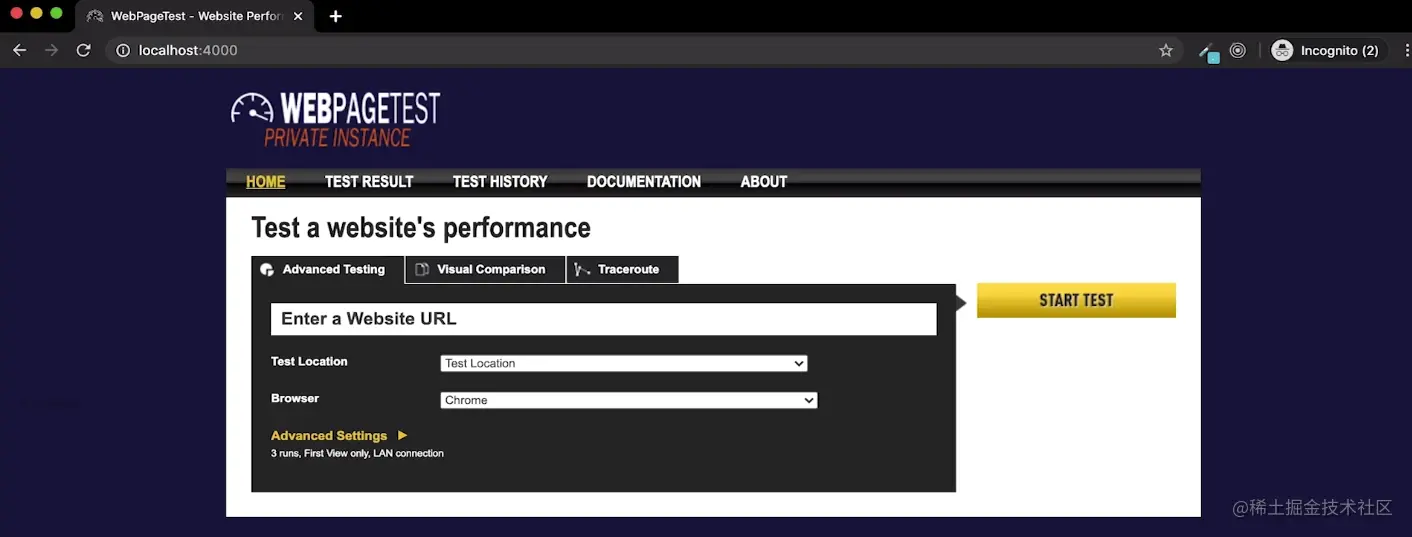Open the TEST RESULT navigation item
Viewport: 1412px width, 537px height.
[x=369, y=182]
